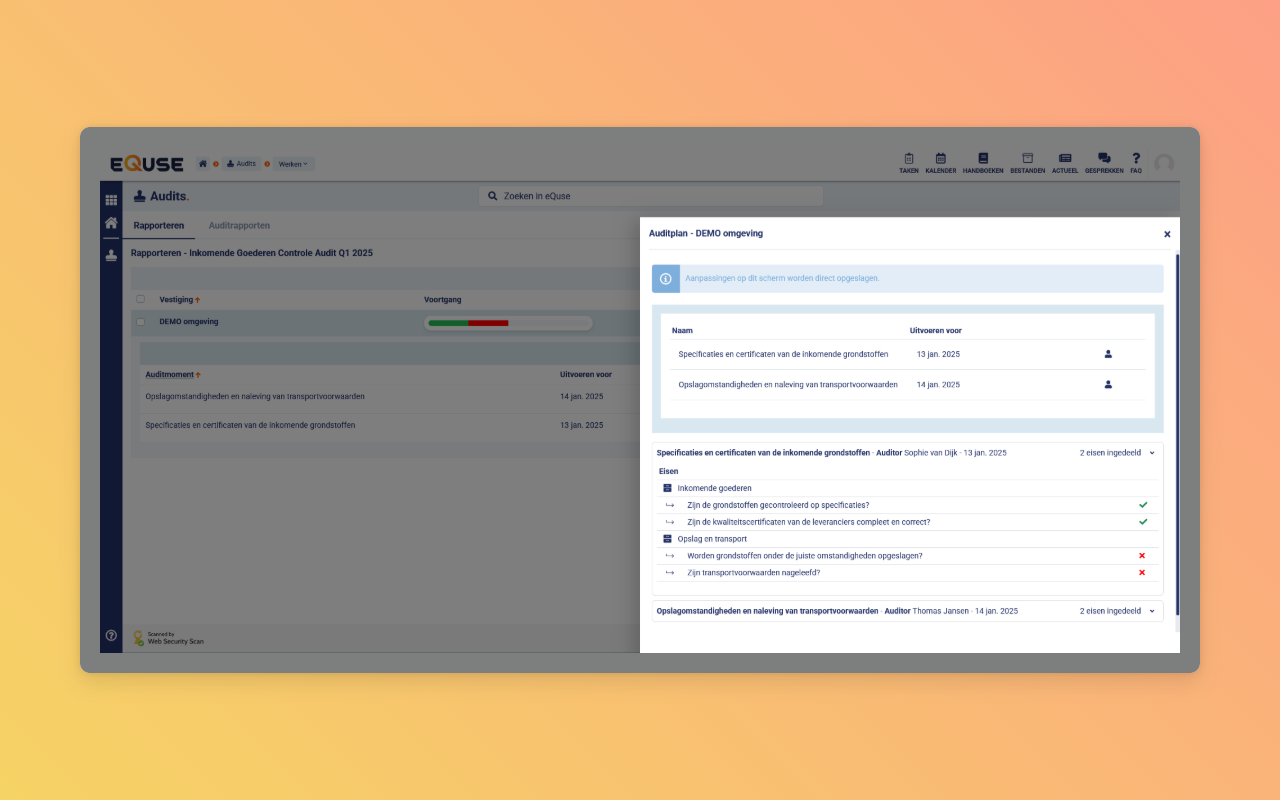The height and width of the screenshot is (800, 1280).
Task: Sort by Auditmoment column
Action: [172, 375]
